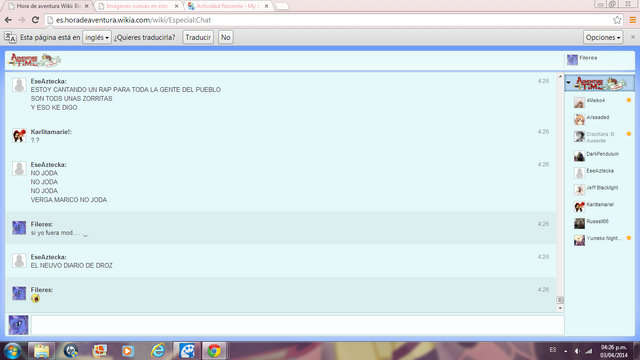The height and width of the screenshot is (360, 640).
Task: Click the 'VERGA MARICO NO JODA' message text
Action: [x=69, y=200]
